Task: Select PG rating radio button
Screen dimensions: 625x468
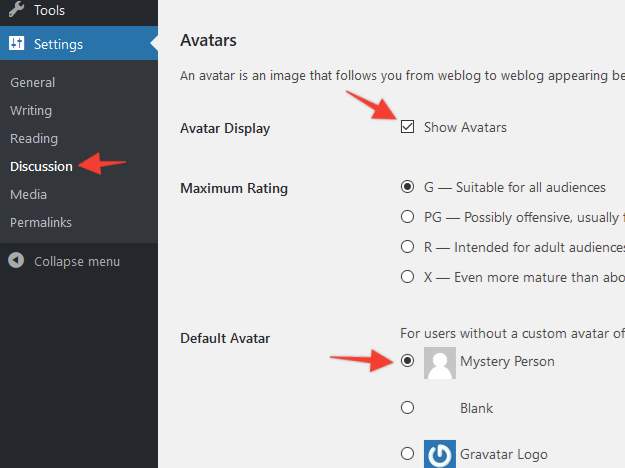Action: pyautogui.click(x=407, y=217)
